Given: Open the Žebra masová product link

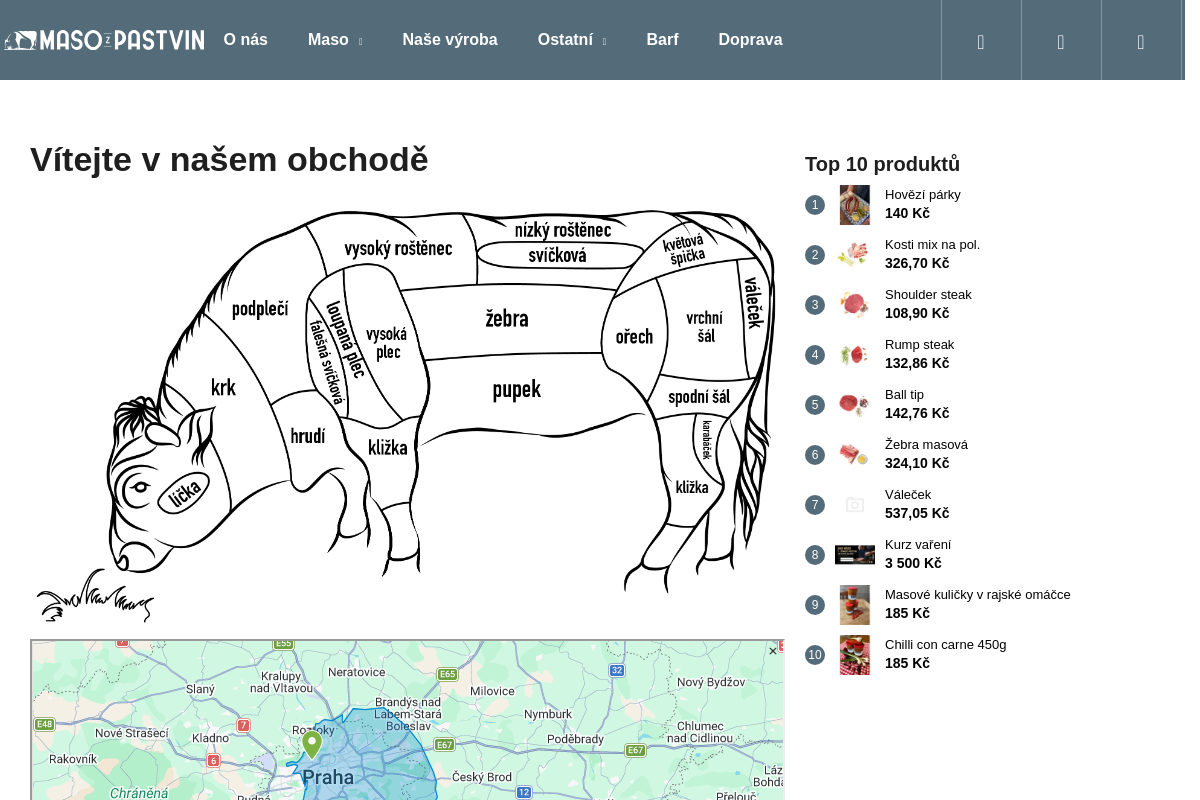Looking at the screenshot, I should (x=927, y=445).
